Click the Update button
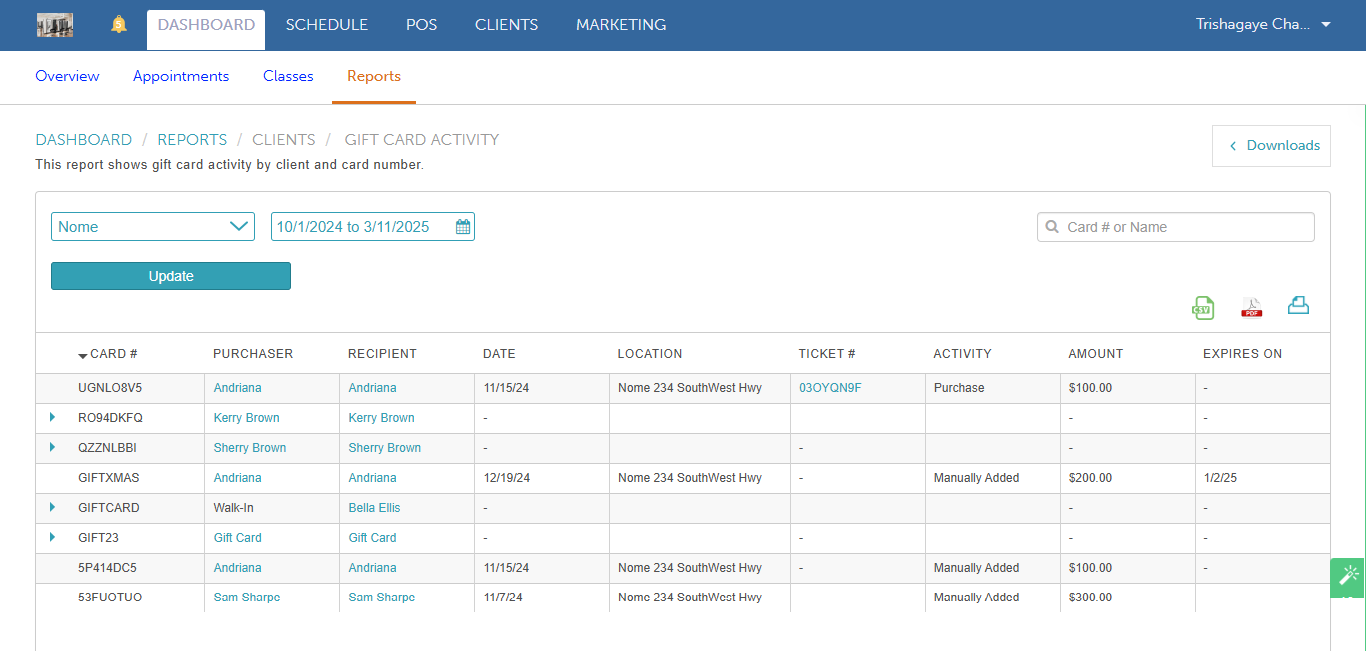 click(x=171, y=276)
